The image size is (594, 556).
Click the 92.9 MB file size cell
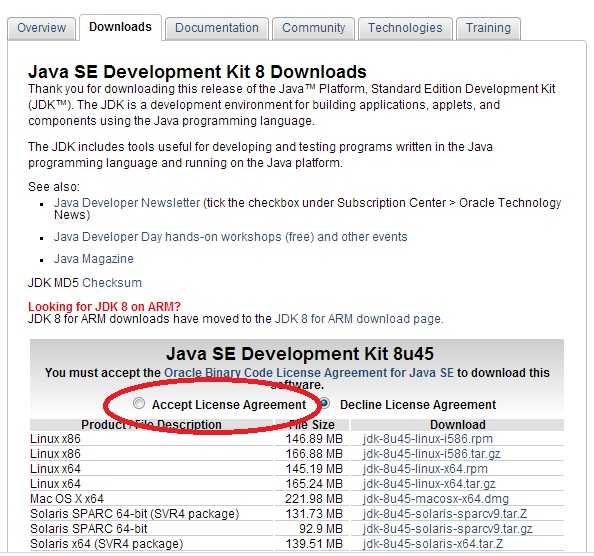coord(321,529)
